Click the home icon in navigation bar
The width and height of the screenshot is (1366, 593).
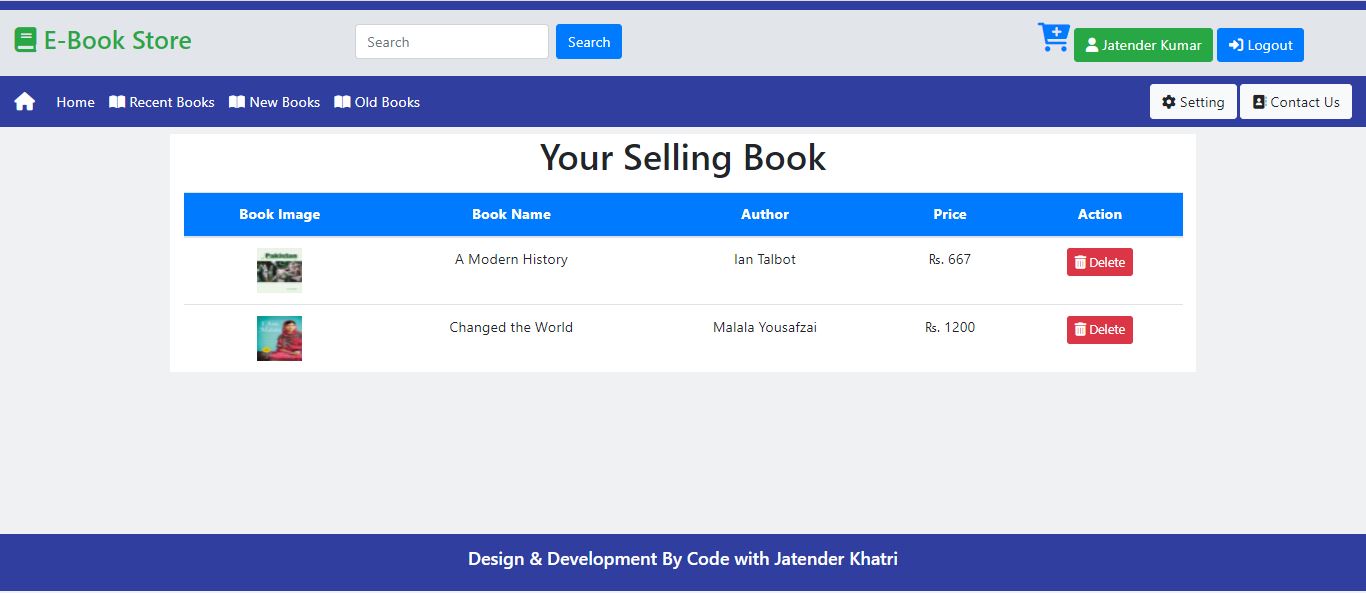[24, 100]
